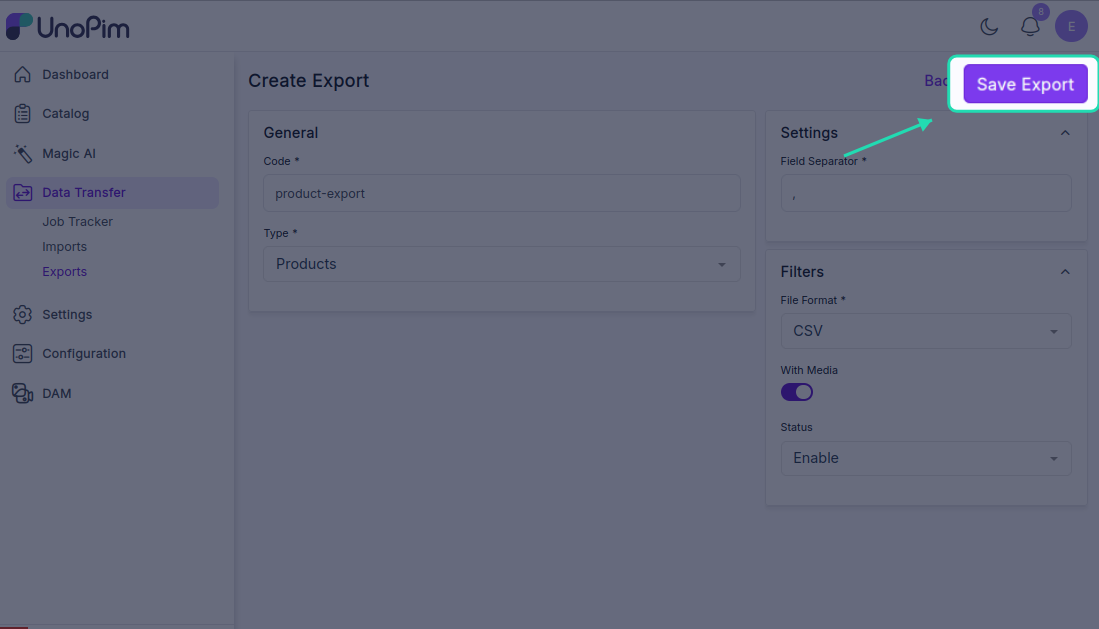
Task: Open Job Tracker submenu
Action: [x=77, y=222]
